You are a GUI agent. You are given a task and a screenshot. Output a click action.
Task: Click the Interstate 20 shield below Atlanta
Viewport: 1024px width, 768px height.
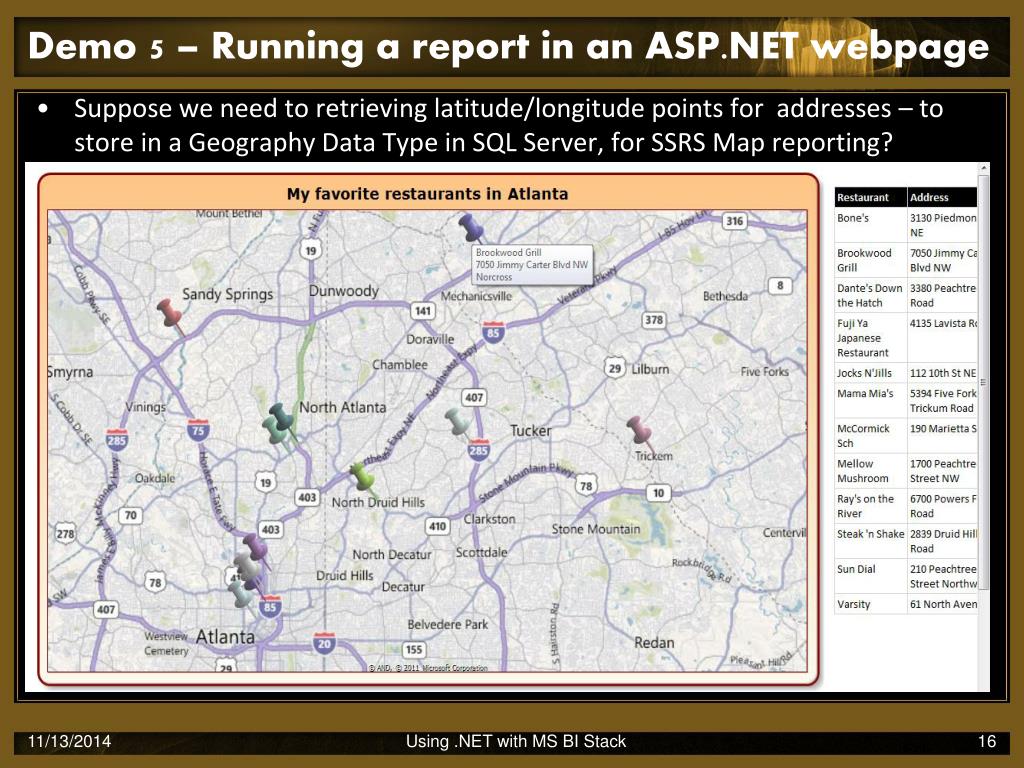(324, 643)
